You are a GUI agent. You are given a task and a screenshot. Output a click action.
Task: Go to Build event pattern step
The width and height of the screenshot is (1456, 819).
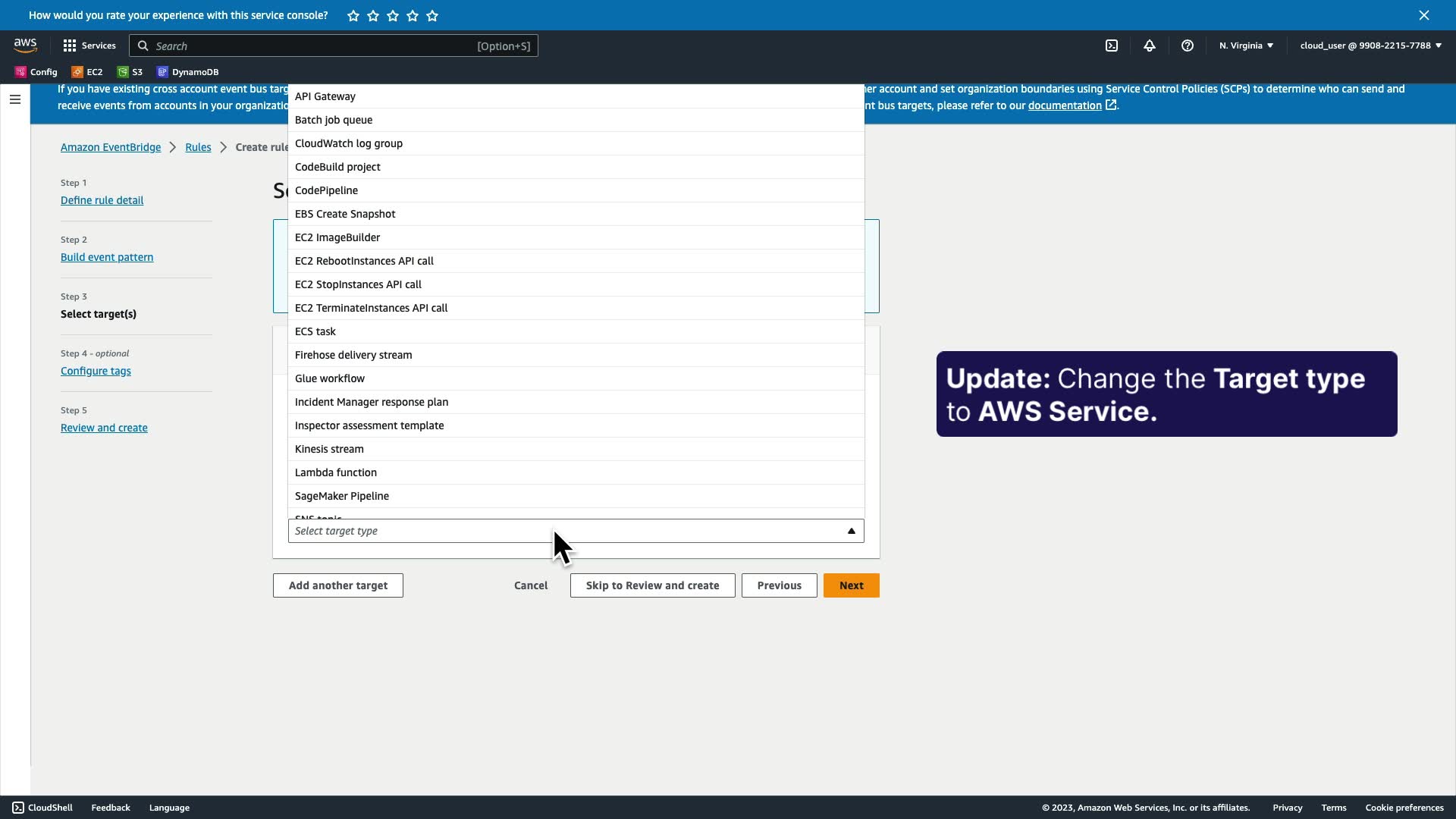tap(107, 257)
